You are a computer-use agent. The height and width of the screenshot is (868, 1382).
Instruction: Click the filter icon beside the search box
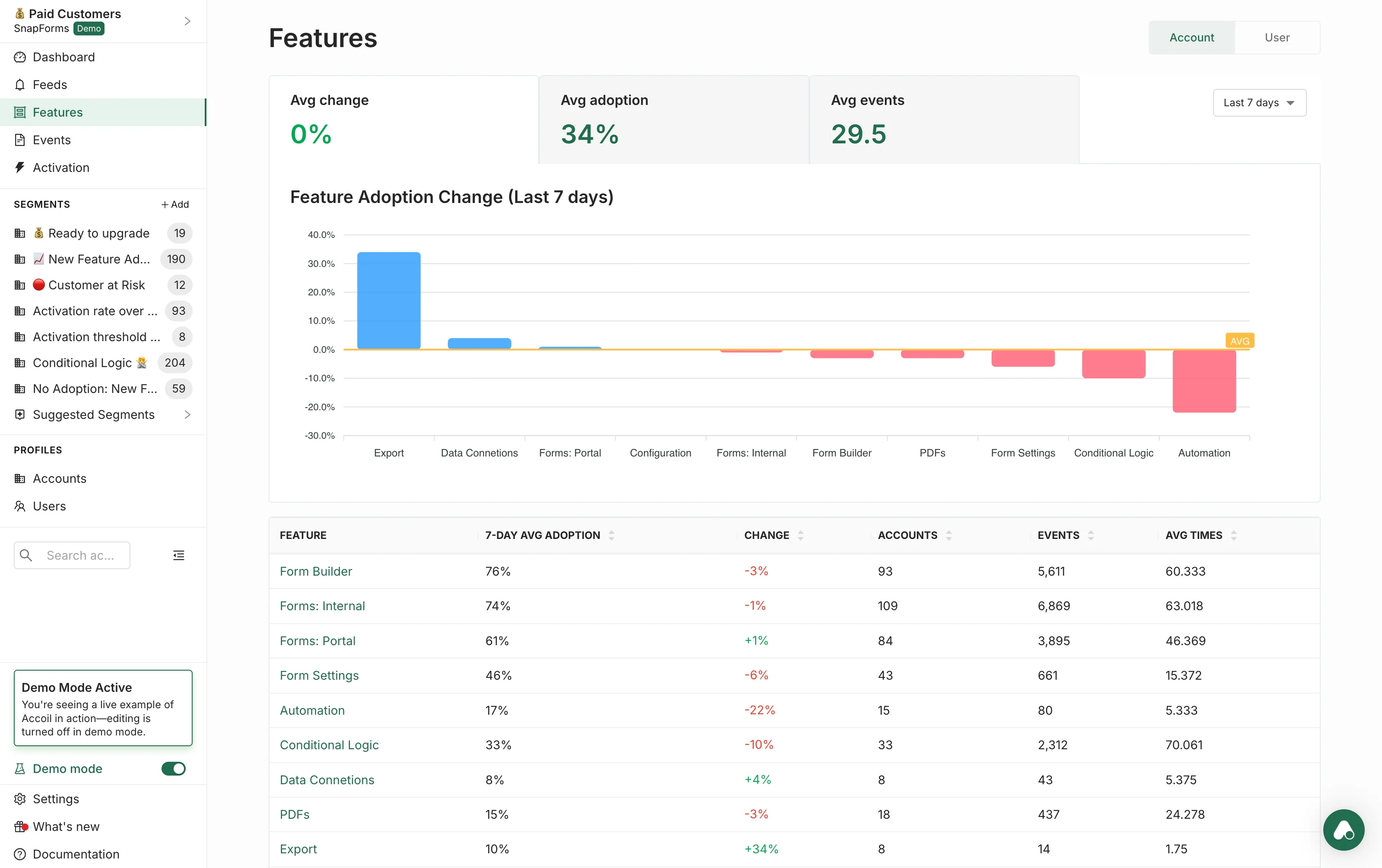(x=178, y=555)
